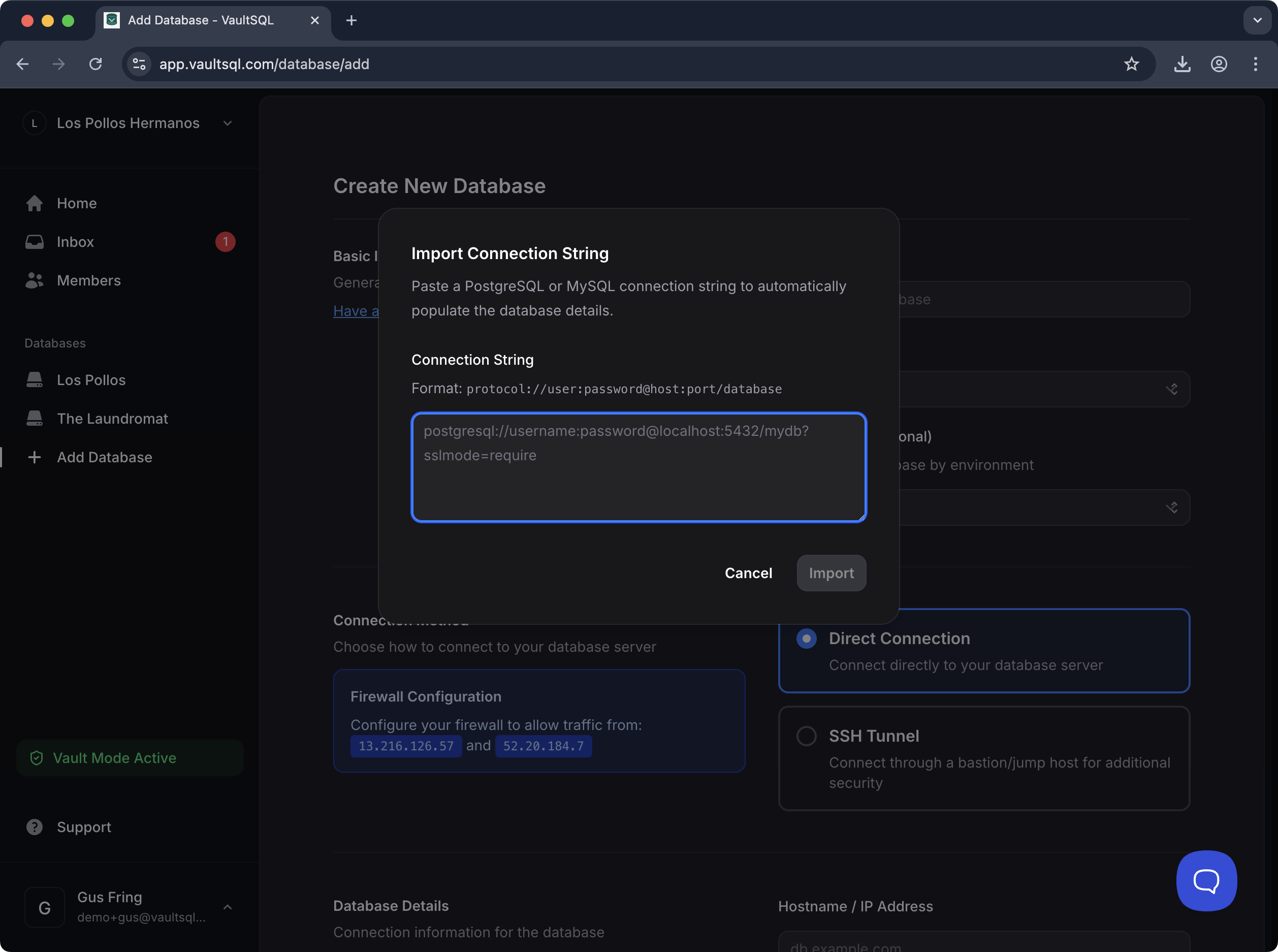This screenshot has height=952, width=1278.
Task: Go forward in browser history
Action: [59, 64]
